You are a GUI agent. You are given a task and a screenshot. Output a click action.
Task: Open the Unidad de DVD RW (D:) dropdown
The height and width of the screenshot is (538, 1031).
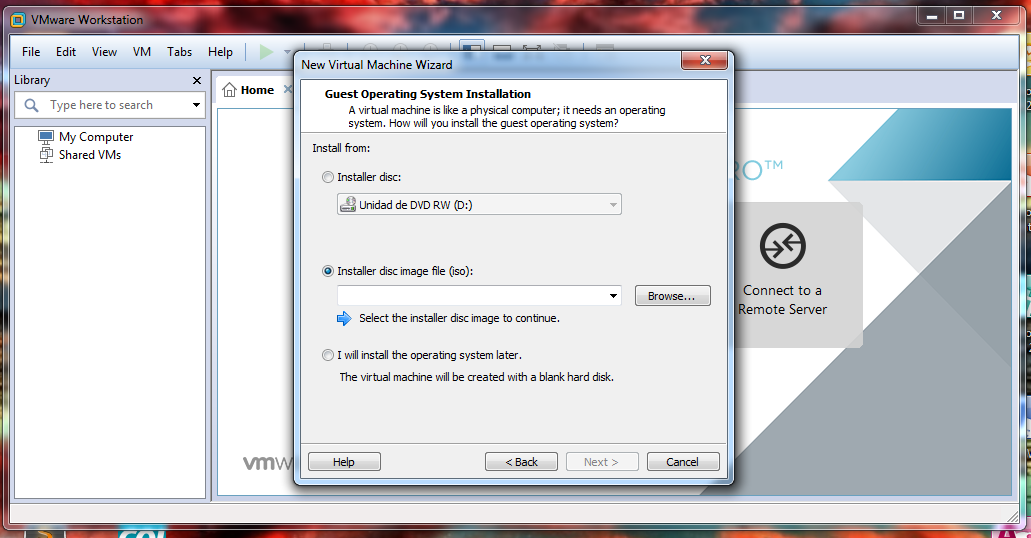[x=479, y=205]
